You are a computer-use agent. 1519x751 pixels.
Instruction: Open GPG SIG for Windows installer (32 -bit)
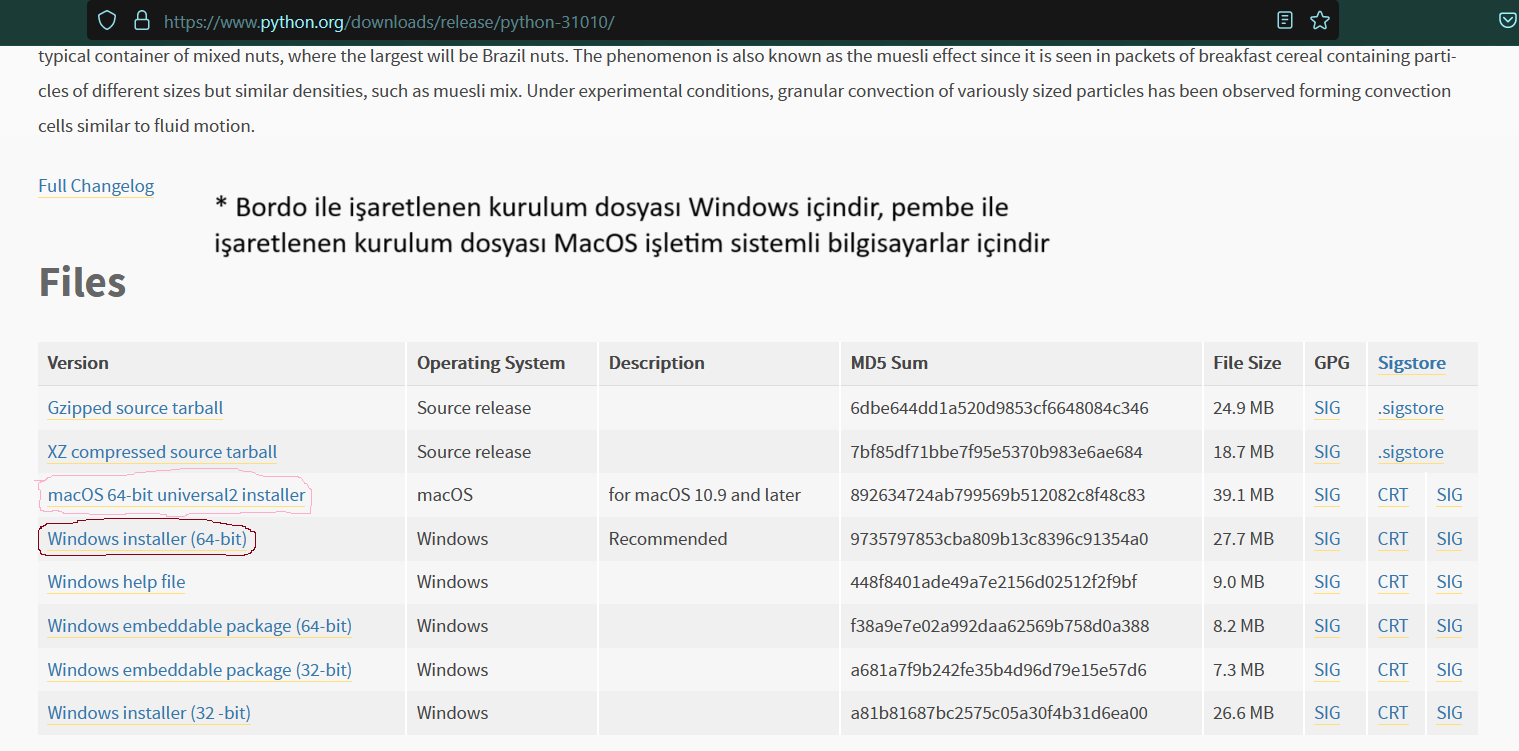[1327, 713]
